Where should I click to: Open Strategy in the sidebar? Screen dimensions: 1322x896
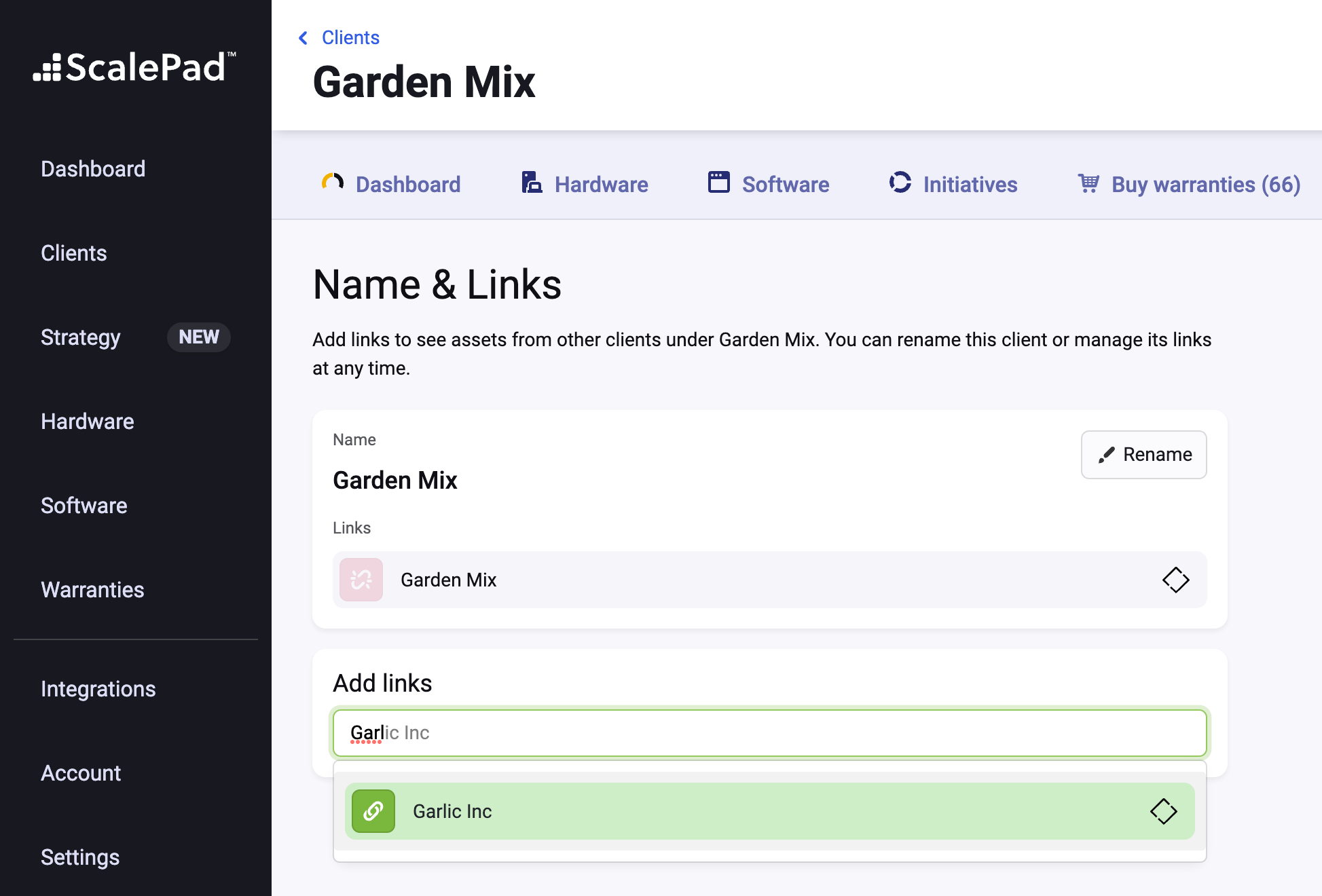point(81,337)
